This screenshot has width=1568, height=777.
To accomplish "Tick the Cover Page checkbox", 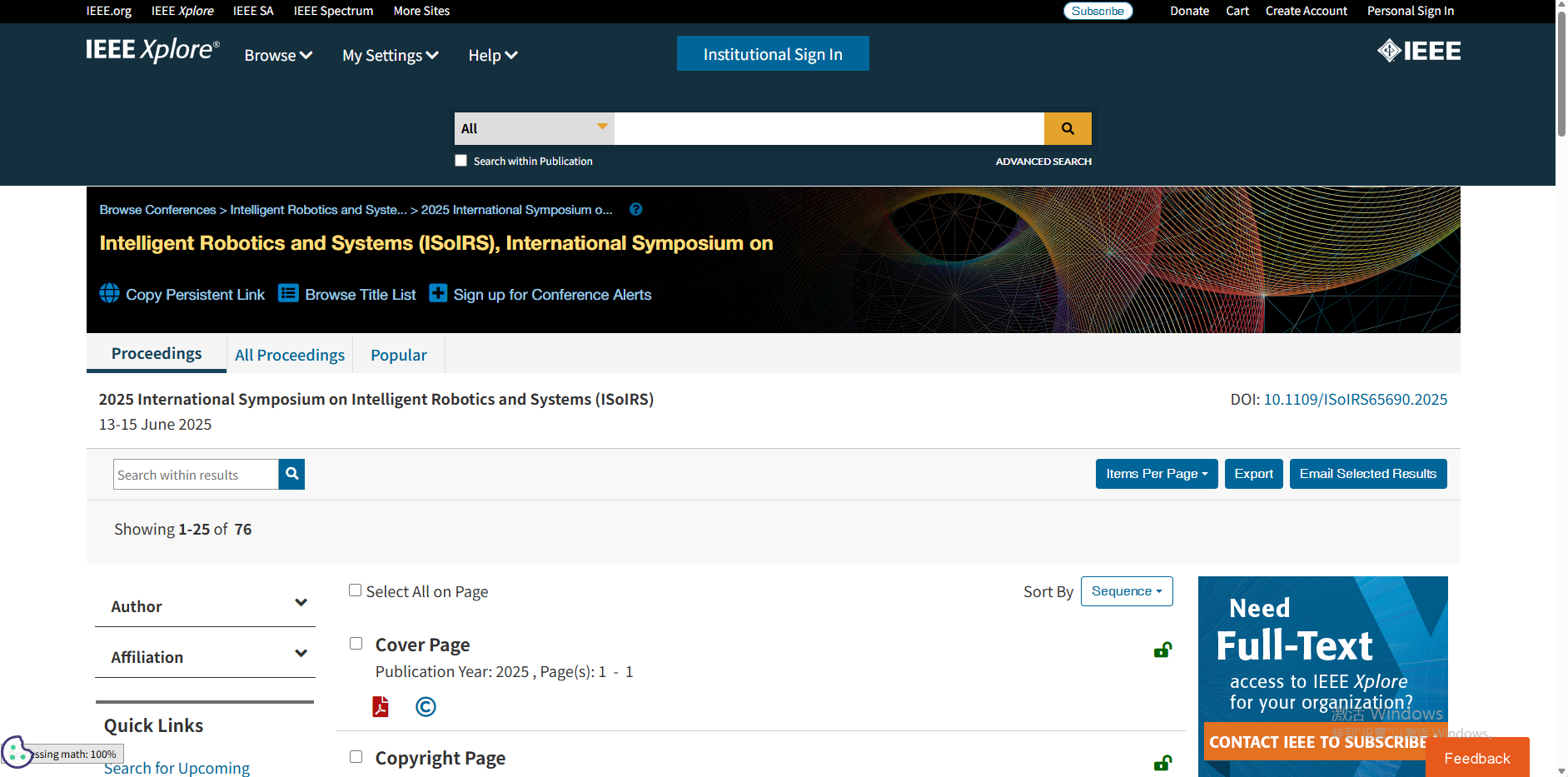I will coord(356,644).
